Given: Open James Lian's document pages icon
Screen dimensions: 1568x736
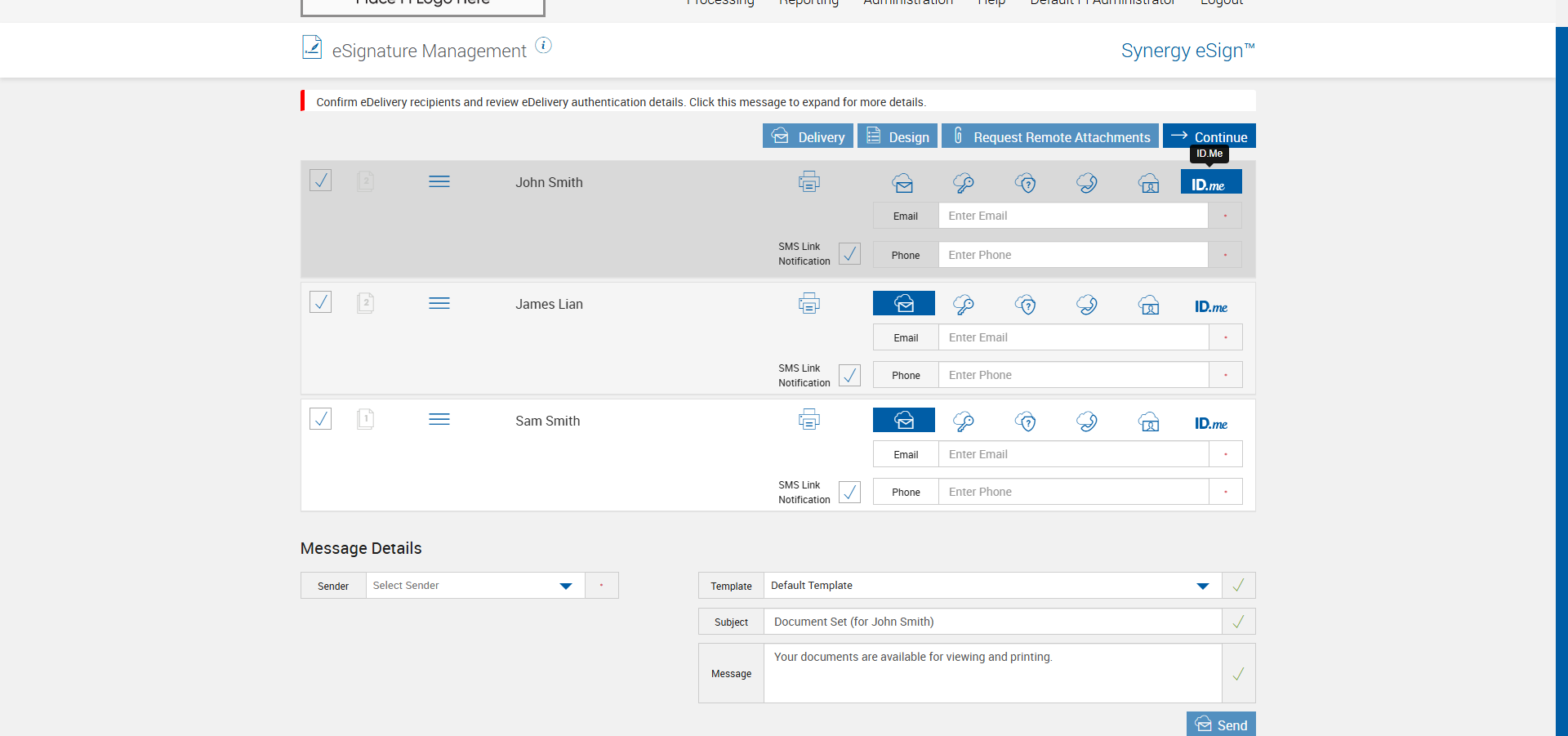Looking at the screenshot, I should (x=365, y=303).
